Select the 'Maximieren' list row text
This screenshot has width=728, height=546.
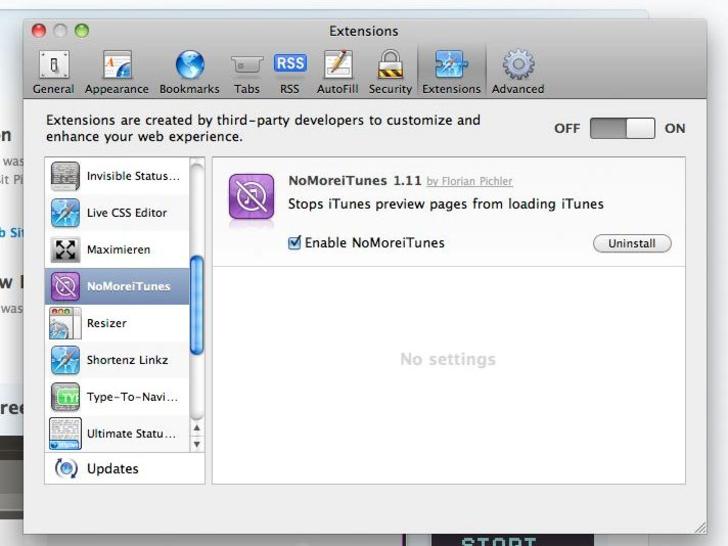pos(118,249)
